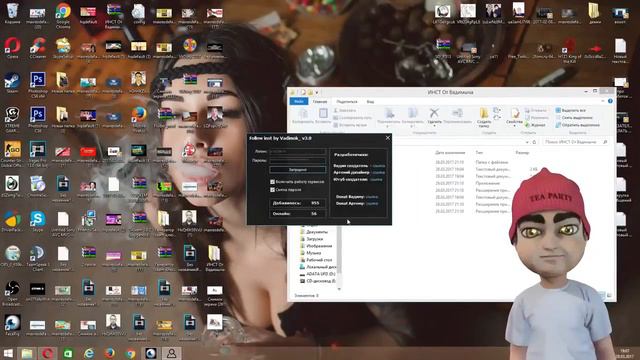Image resolution: width=640 pixels, height=360 pixels.
Task: Switch to the Поделиться ribbon tab
Action: (x=347, y=101)
